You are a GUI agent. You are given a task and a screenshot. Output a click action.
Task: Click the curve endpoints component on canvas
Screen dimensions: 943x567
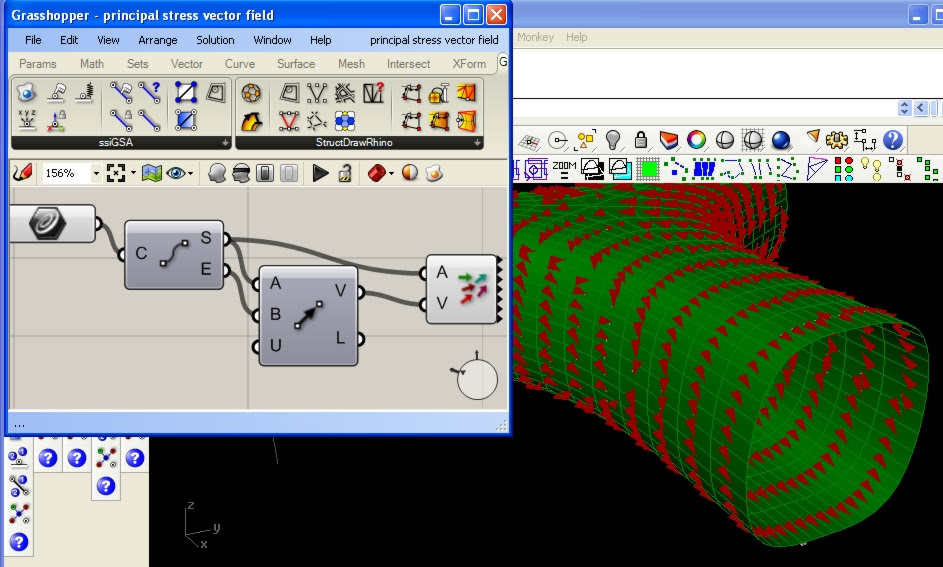tap(174, 255)
